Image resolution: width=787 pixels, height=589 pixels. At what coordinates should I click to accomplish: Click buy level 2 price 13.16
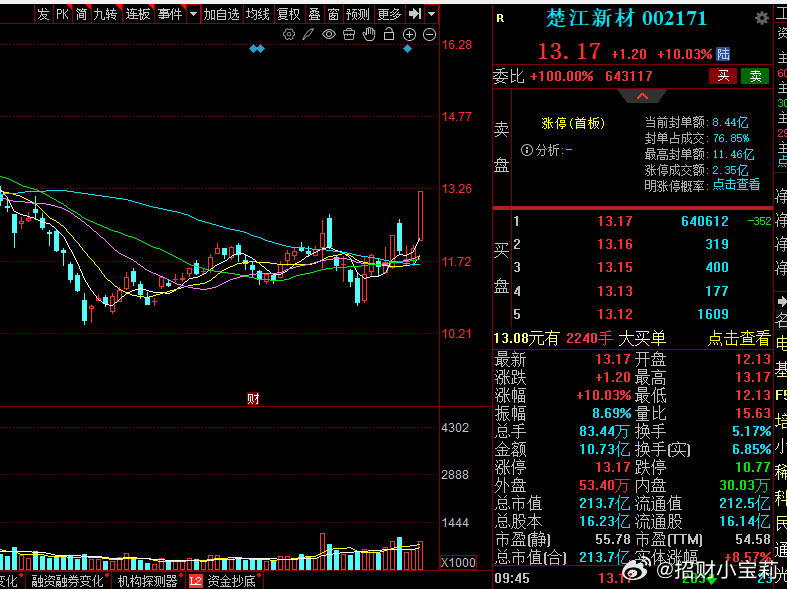(615, 244)
